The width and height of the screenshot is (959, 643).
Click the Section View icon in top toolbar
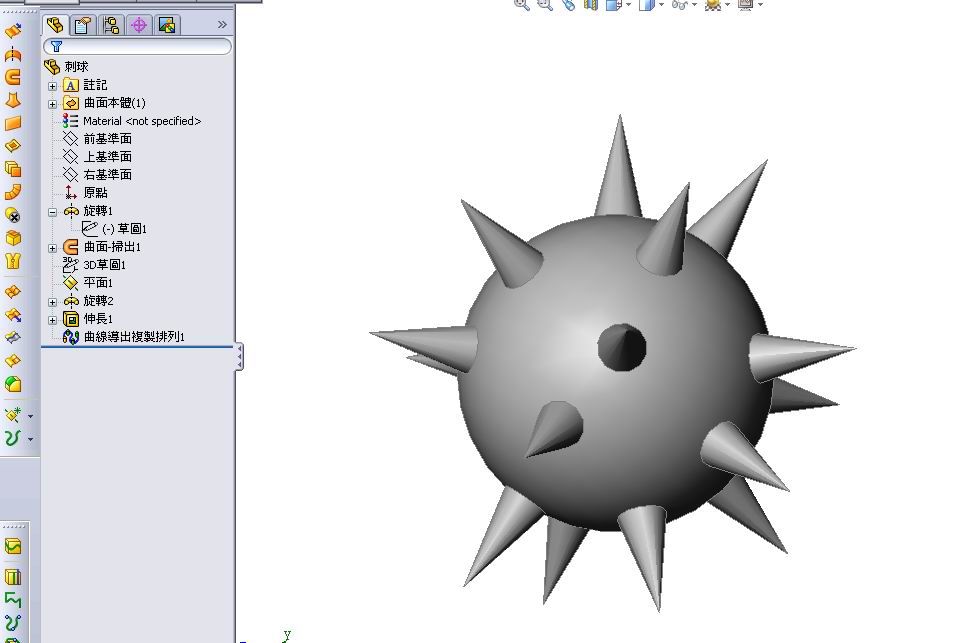pos(590,5)
